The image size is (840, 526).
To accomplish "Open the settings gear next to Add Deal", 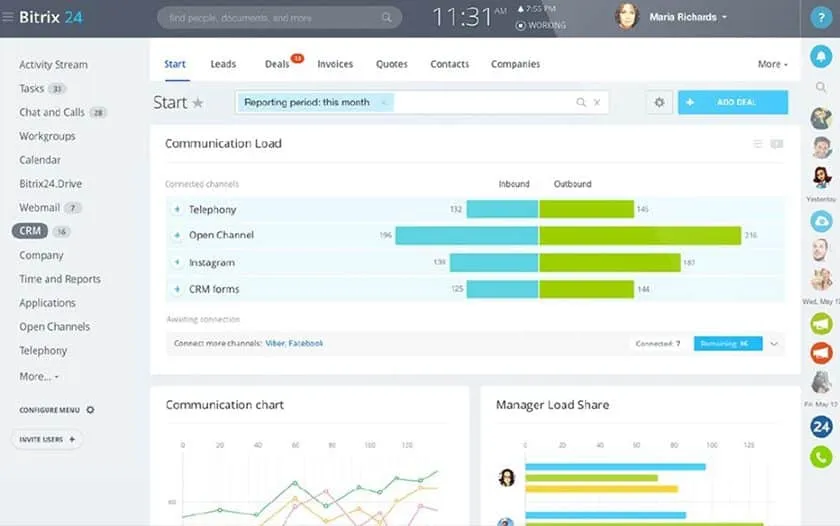I will tap(659, 102).
